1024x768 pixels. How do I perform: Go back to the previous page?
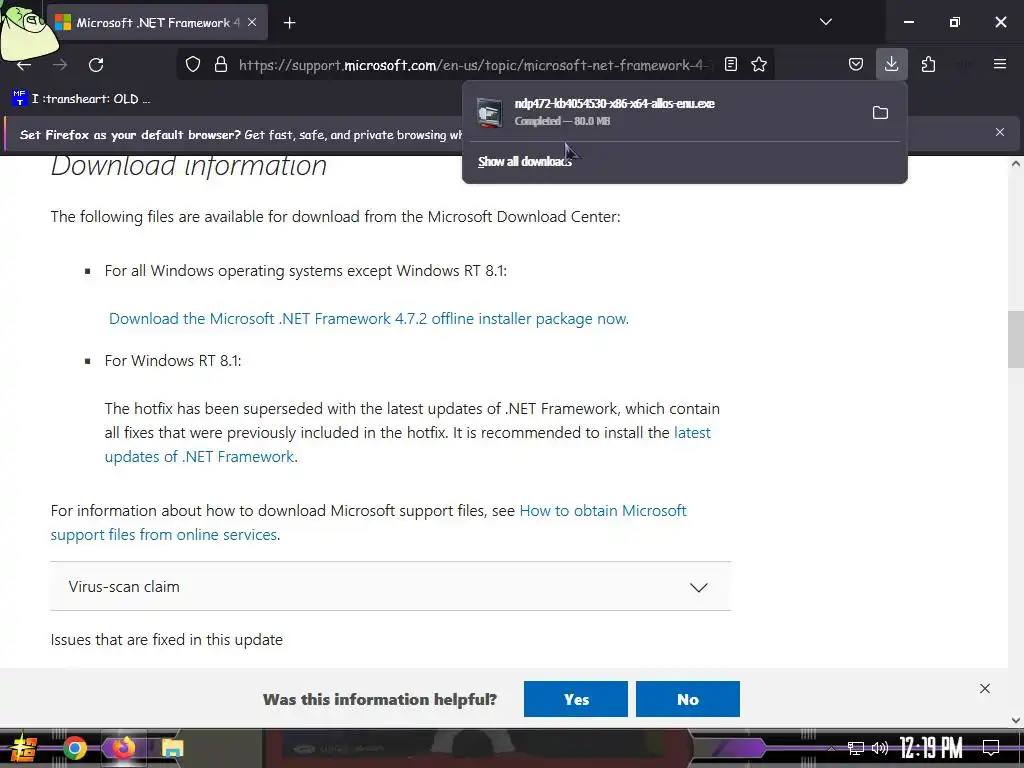click(24, 65)
